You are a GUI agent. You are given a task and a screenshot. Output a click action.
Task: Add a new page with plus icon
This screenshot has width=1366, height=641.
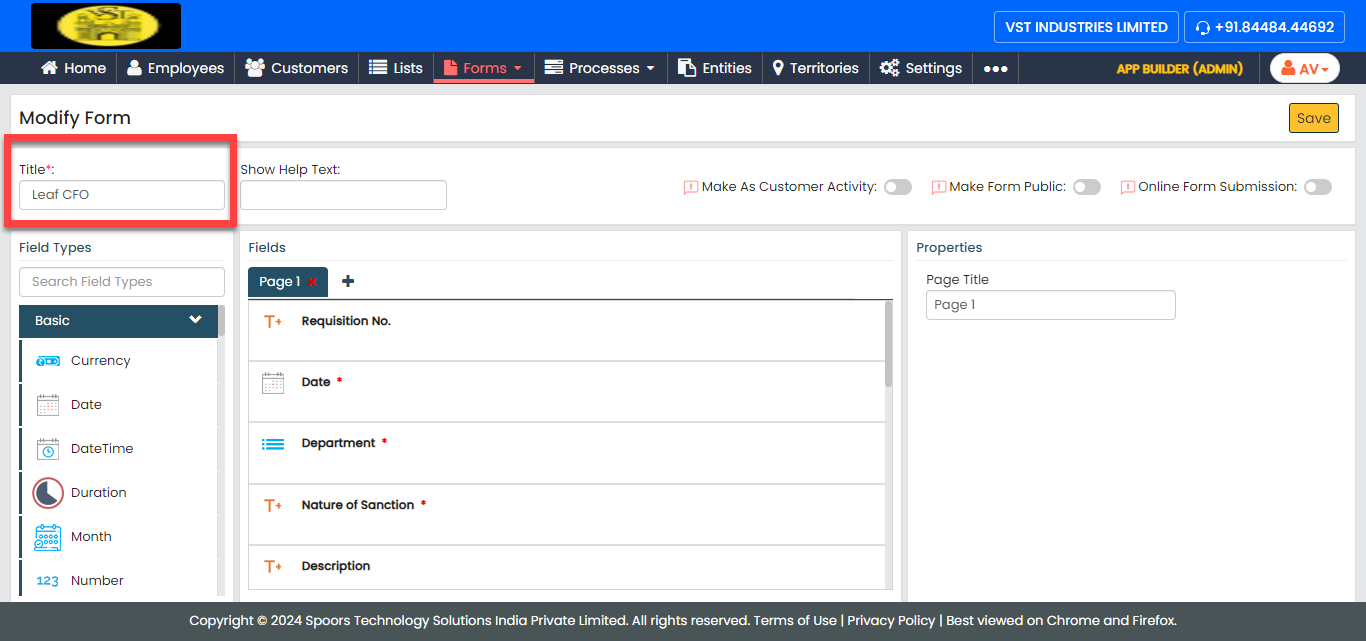tap(348, 282)
